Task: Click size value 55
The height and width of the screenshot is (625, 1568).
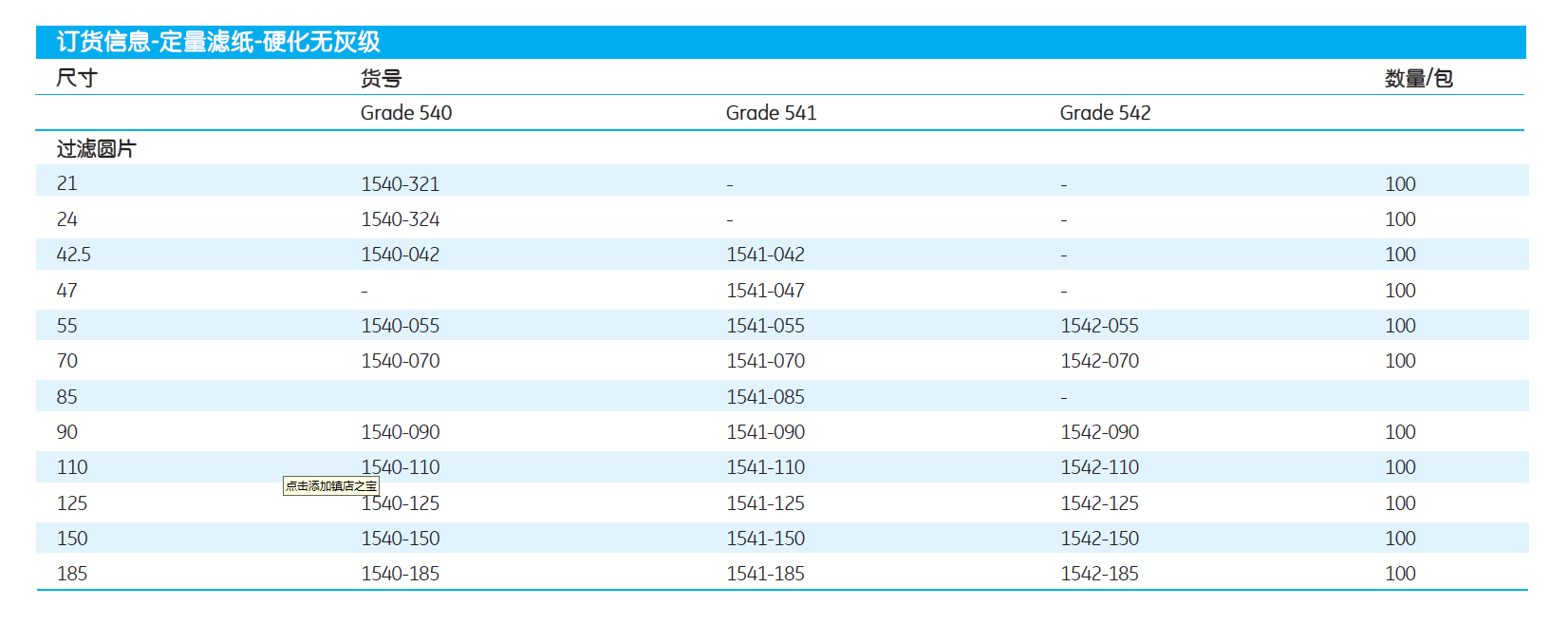Action: 66,326
